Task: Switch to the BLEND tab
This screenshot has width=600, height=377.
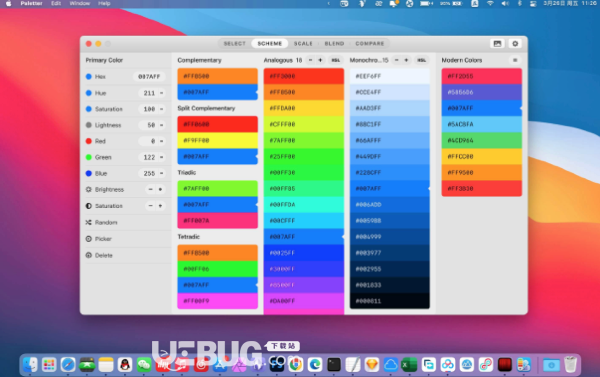Action: click(334, 44)
